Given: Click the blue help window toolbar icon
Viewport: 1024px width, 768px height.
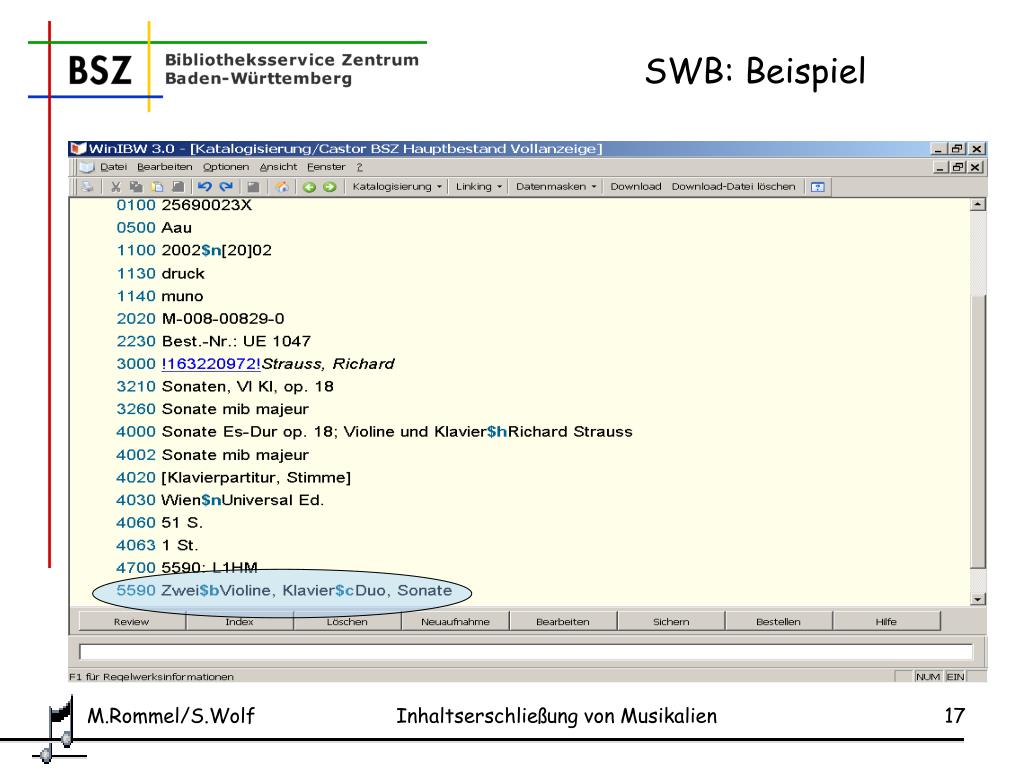Looking at the screenshot, I should [x=818, y=187].
